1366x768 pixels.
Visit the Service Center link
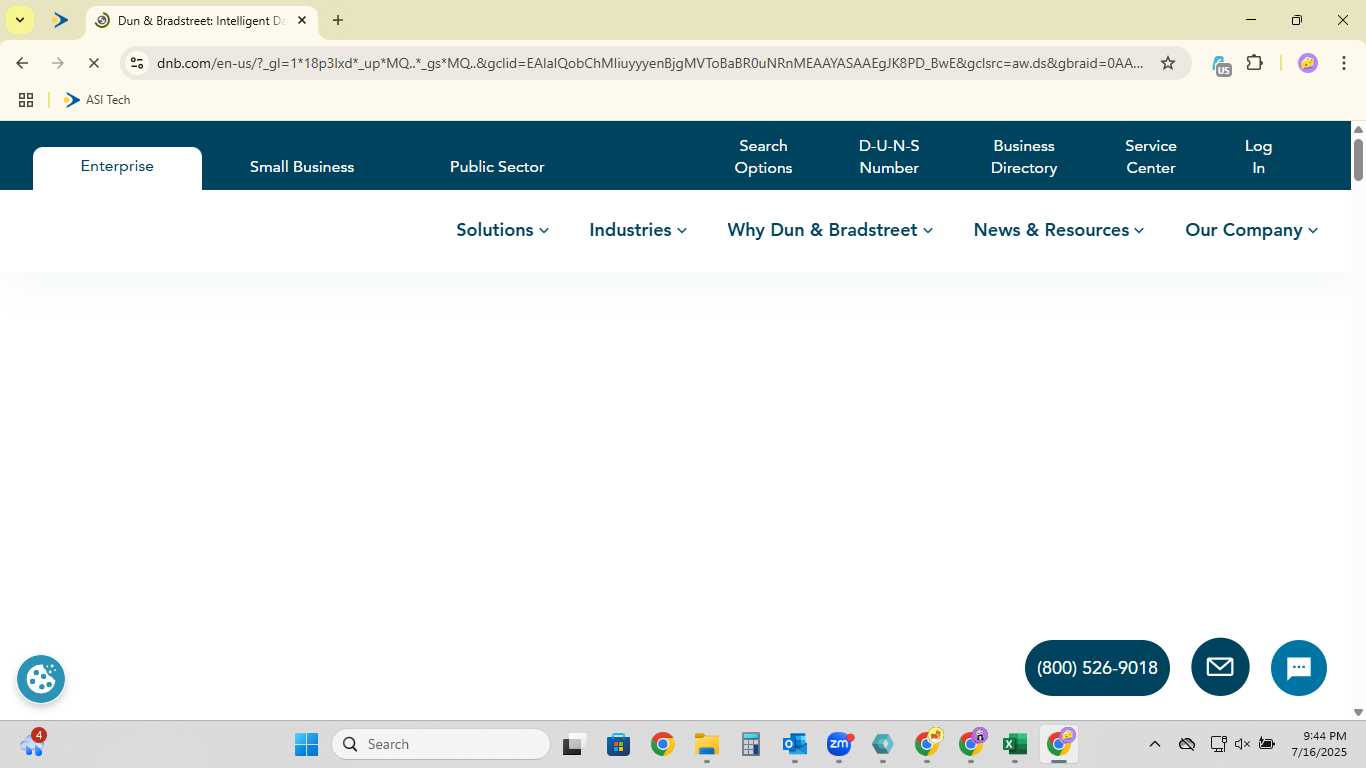(1151, 157)
